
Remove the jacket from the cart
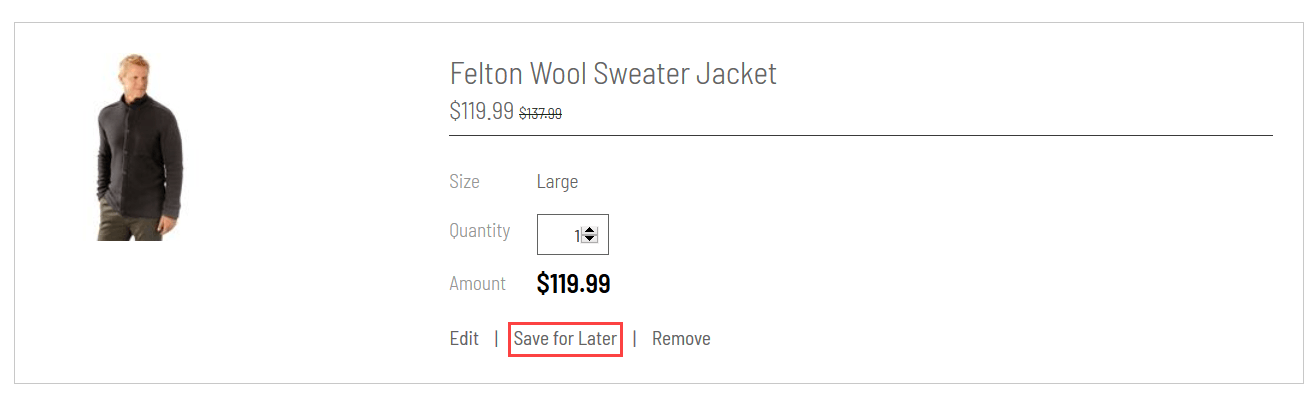click(681, 339)
